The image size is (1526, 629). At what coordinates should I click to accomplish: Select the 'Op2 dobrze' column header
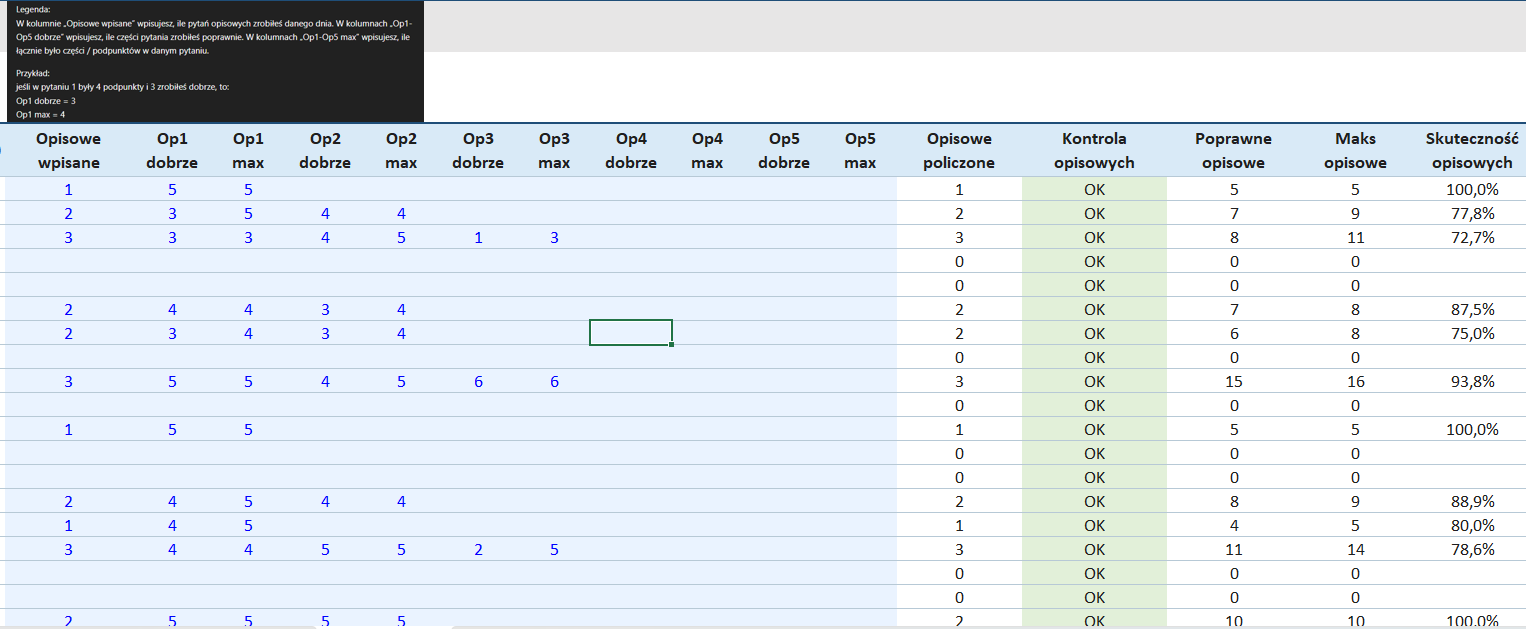(325, 150)
